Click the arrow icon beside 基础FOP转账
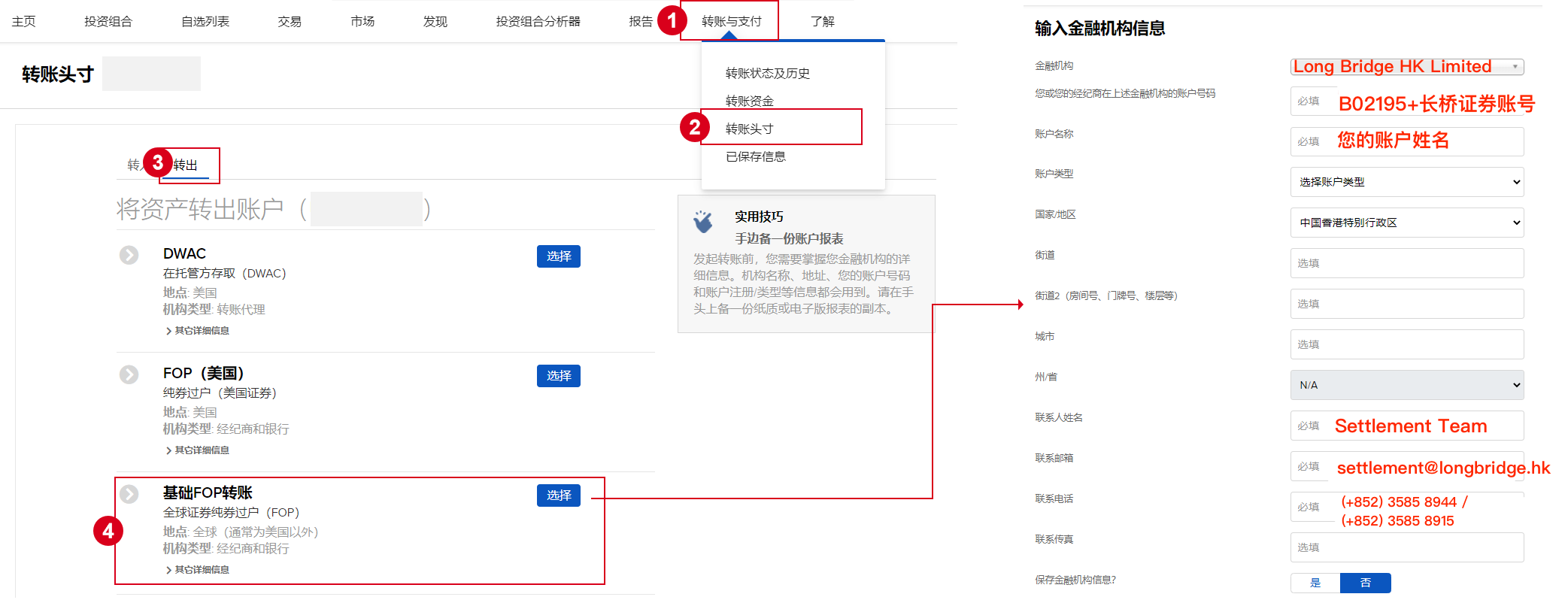1568x603 pixels. coord(129,494)
